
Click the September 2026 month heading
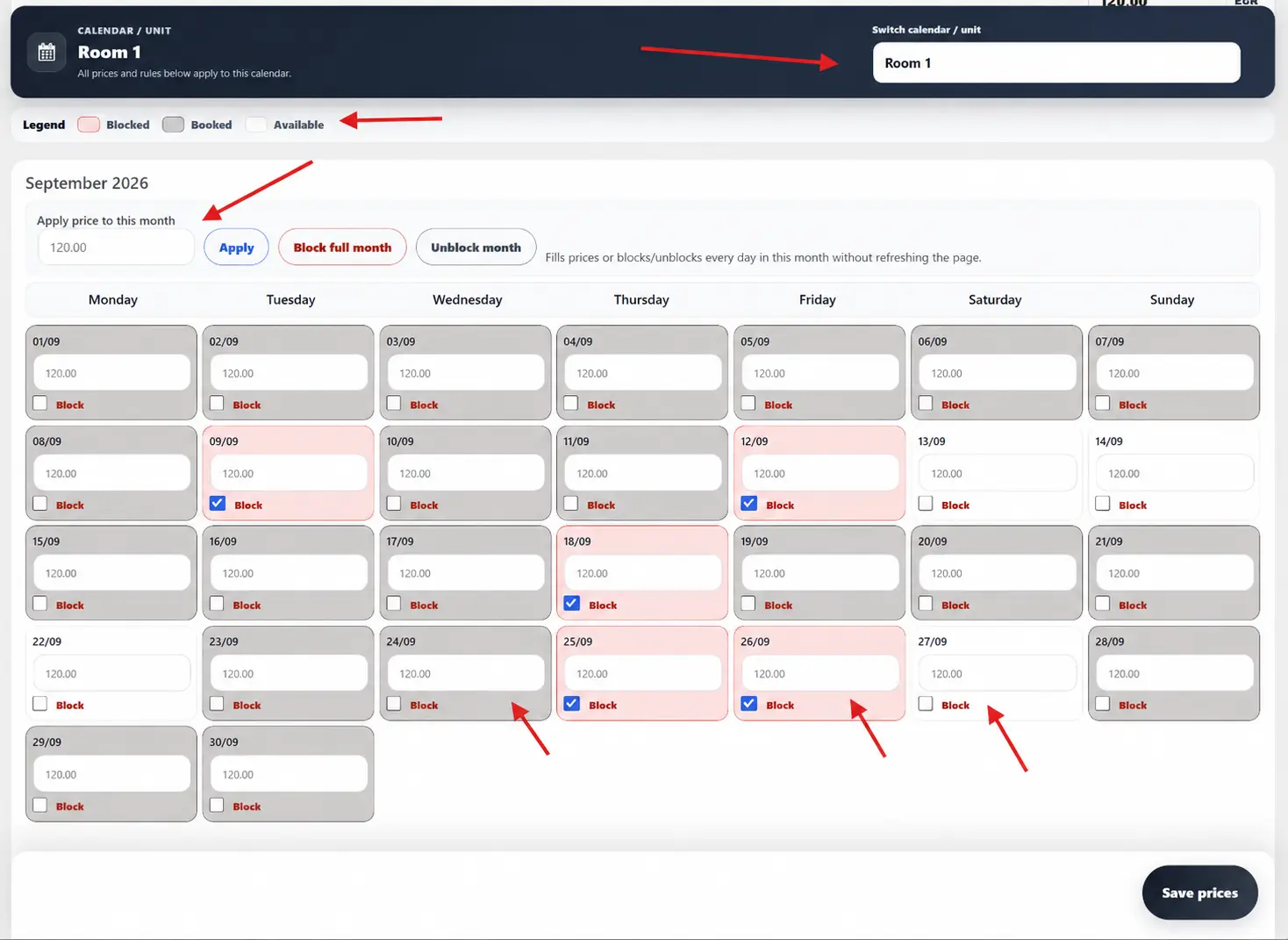pos(87,183)
